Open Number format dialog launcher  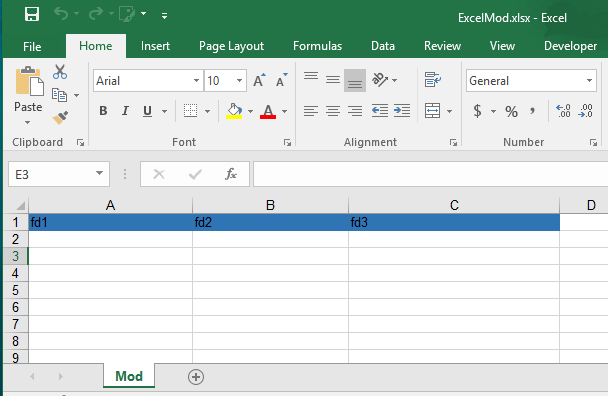tap(593, 143)
